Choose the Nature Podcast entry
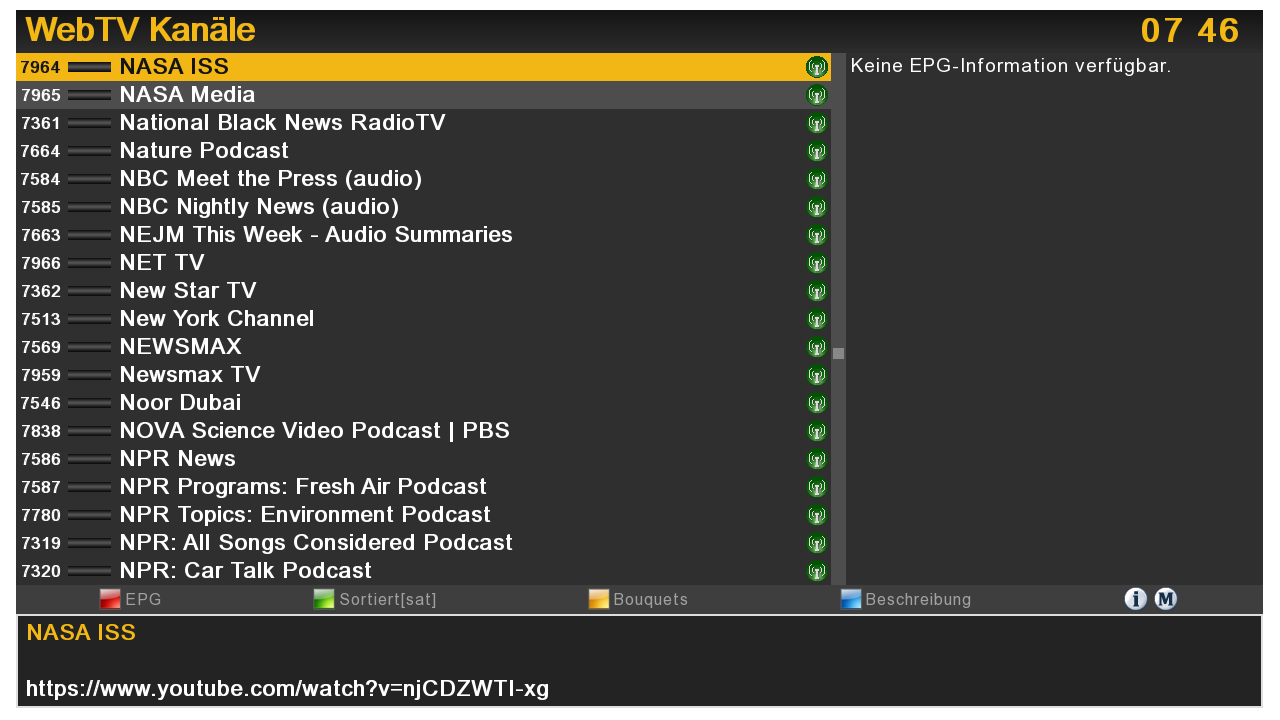The height and width of the screenshot is (720, 1280). (x=204, y=151)
